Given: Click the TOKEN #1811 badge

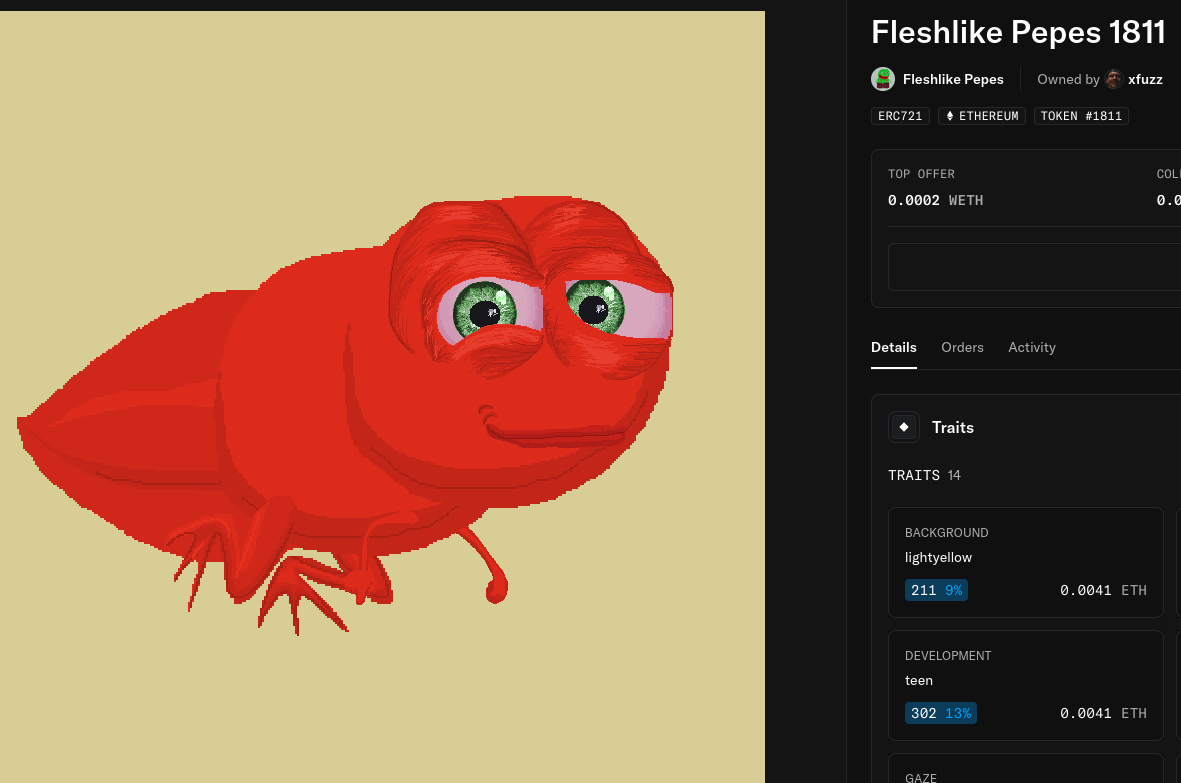Looking at the screenshot, I should (x=1081, y=116).
